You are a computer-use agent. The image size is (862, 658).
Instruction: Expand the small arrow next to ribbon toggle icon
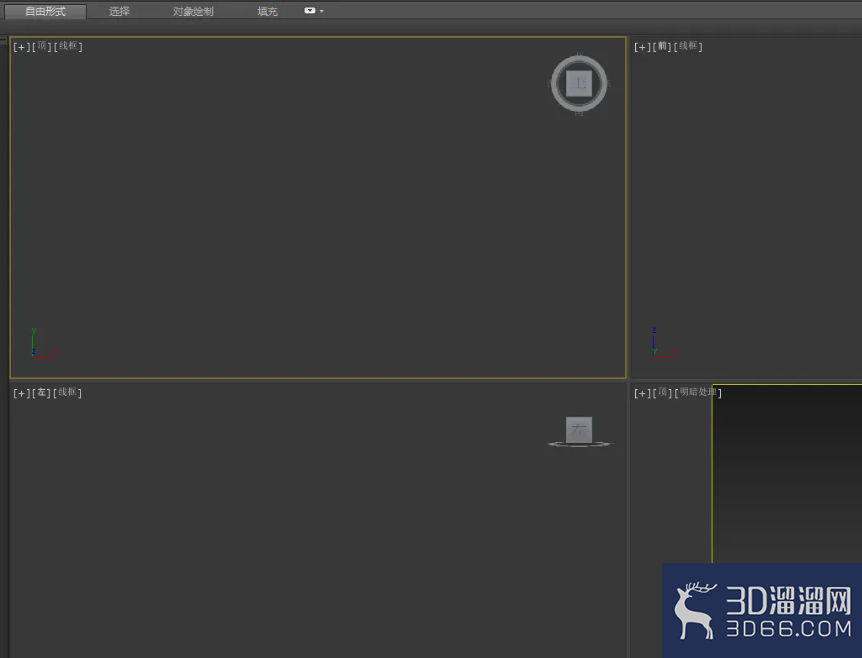tap(322, 11)
